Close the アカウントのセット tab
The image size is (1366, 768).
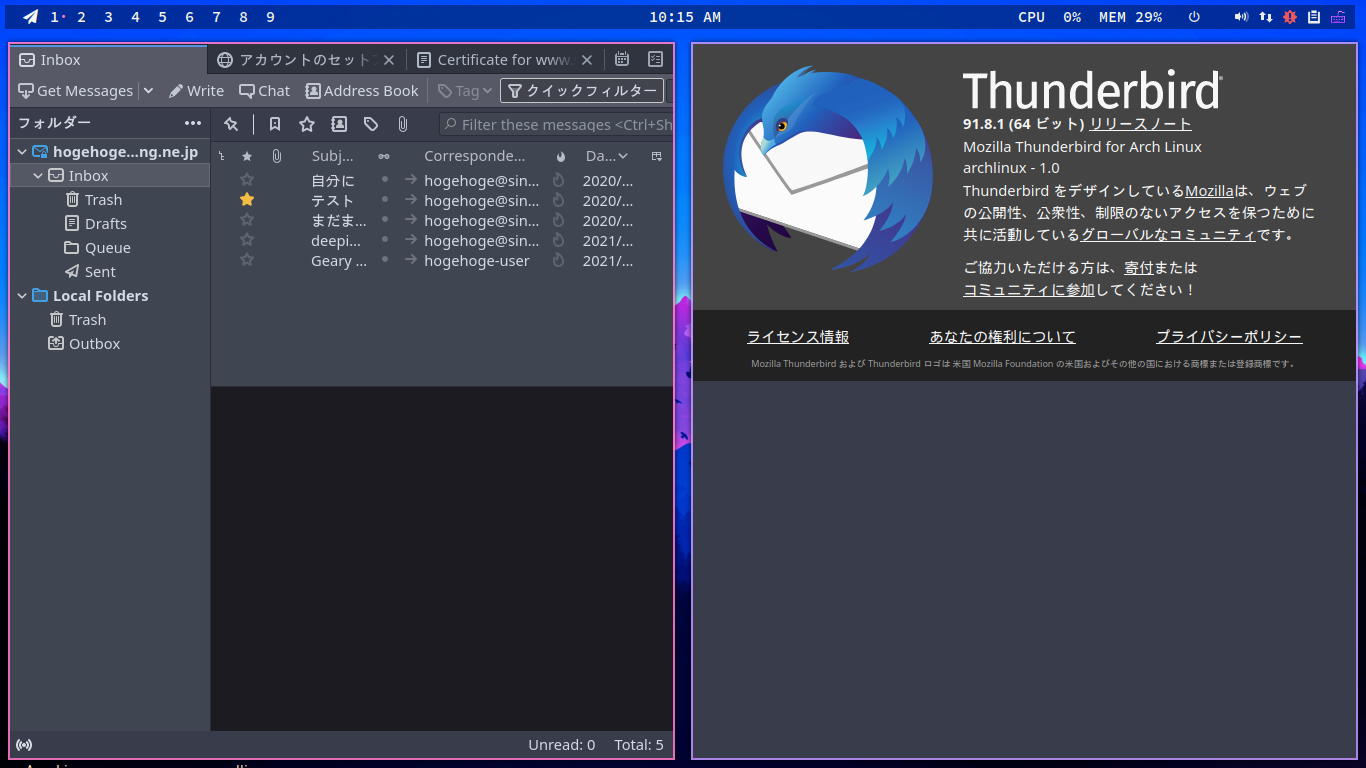pos(389,60)
